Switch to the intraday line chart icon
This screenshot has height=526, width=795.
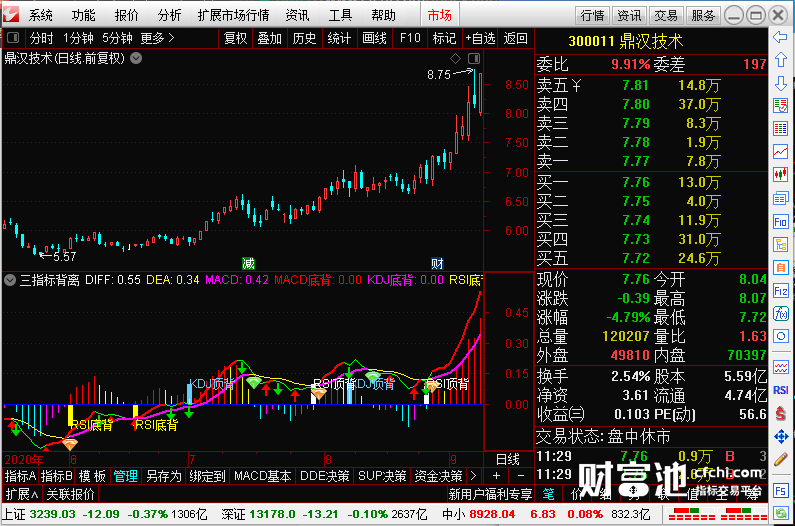780,151
